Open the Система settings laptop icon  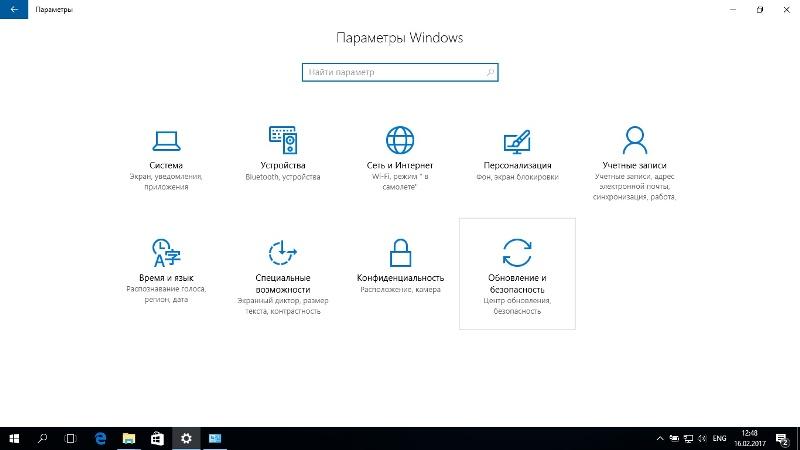coord(166,141)
